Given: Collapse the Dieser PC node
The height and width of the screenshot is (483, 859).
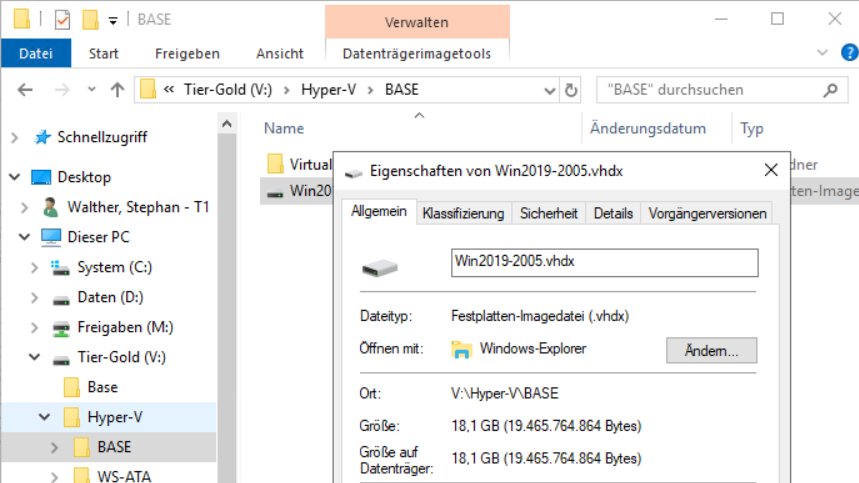Looking at the screenshot, I should click(x=25, y=237).
